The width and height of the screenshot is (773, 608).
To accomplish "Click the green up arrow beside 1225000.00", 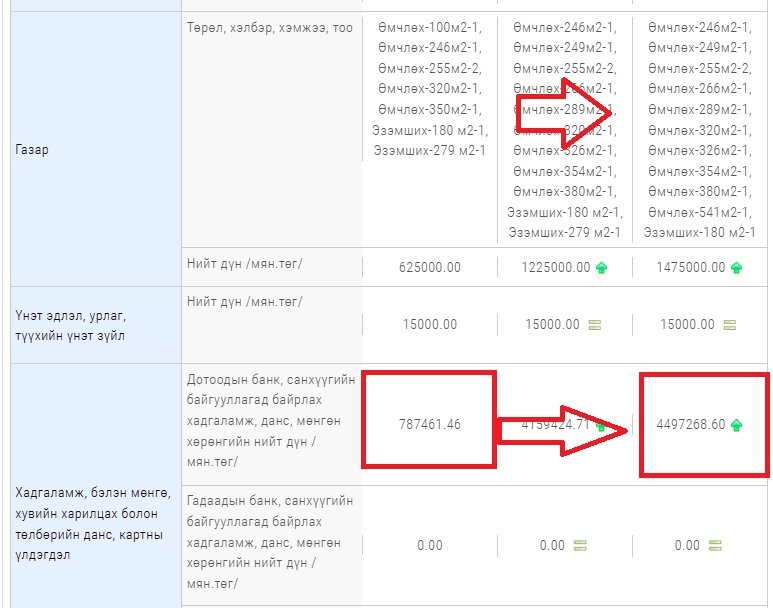I will point(601,268).
